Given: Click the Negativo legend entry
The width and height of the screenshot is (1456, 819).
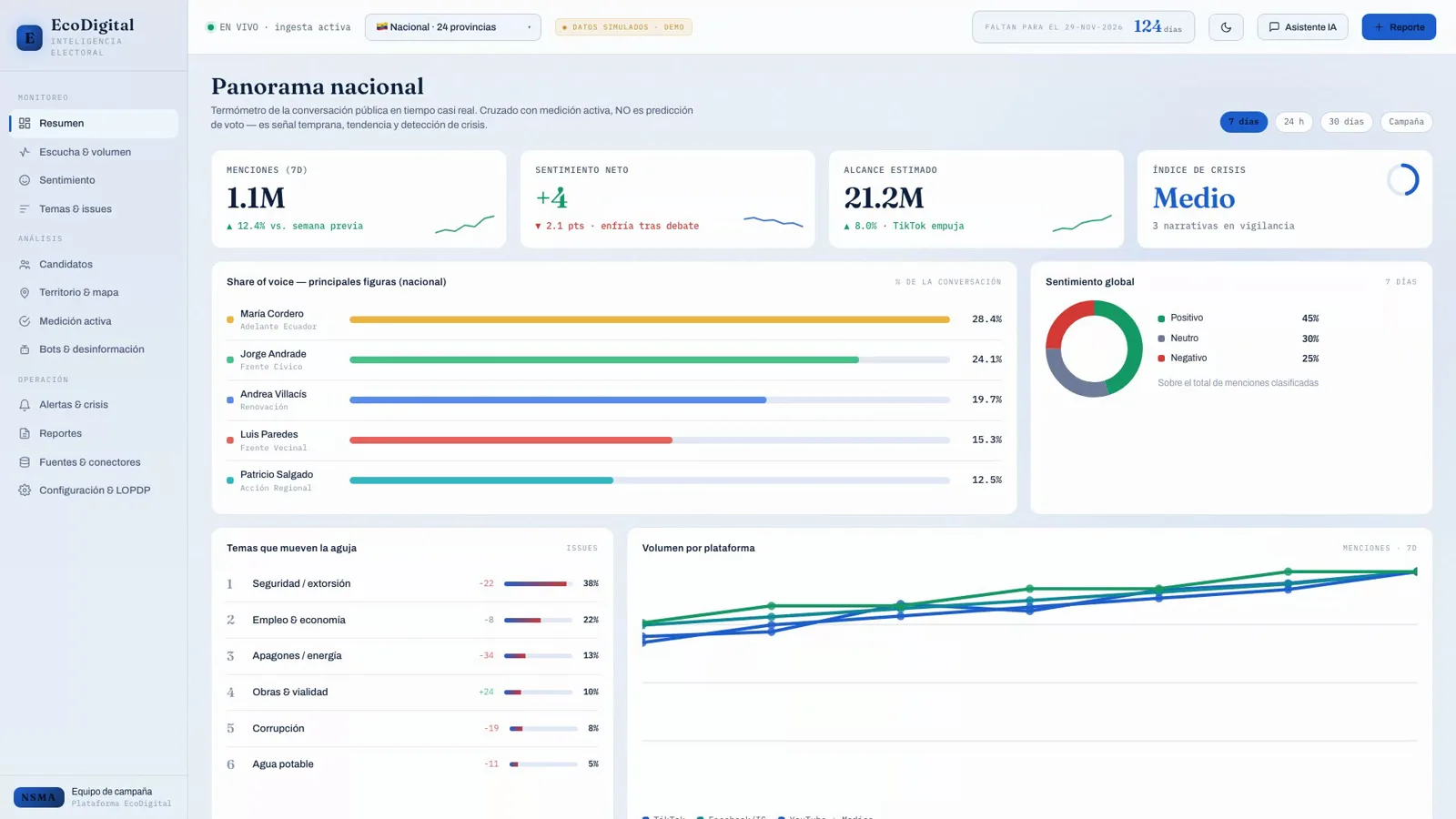Looking at the screenshot, I should 1238,359.
